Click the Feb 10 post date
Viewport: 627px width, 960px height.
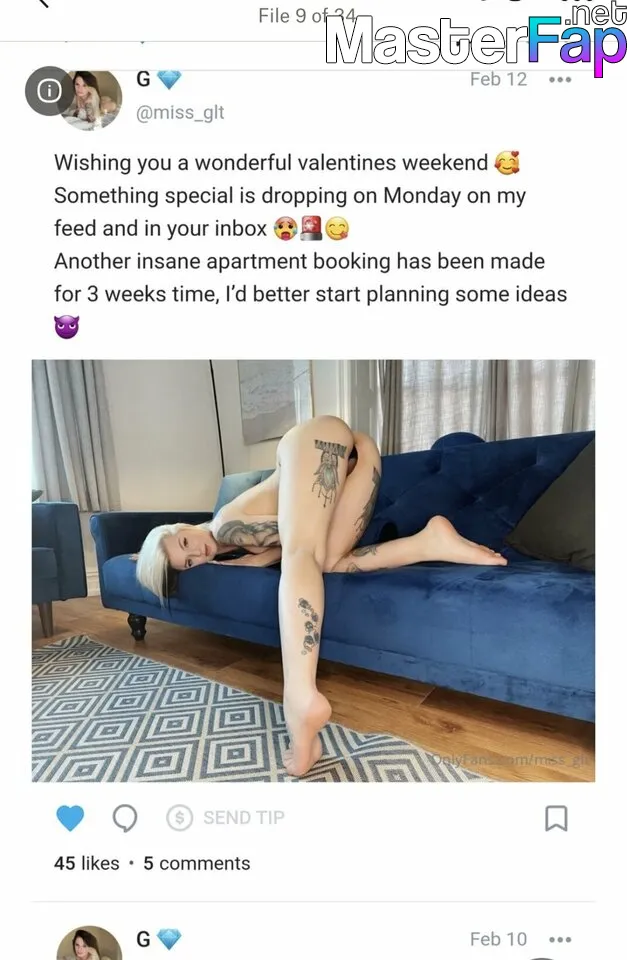point(498,939)
